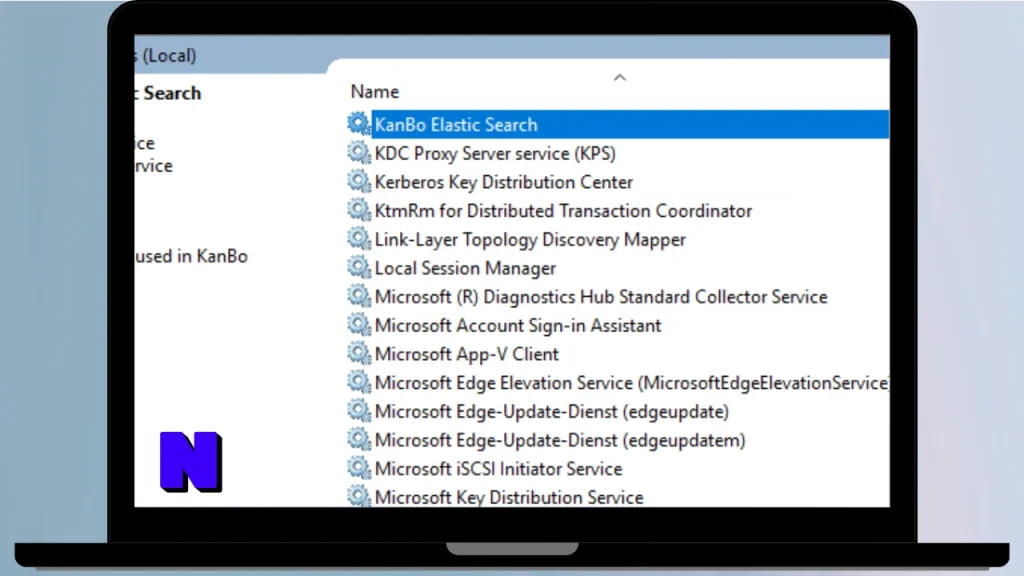Select Link-Layer Topology Discovery Mapper
The image size is (1024, 576).
click(530, 240)
